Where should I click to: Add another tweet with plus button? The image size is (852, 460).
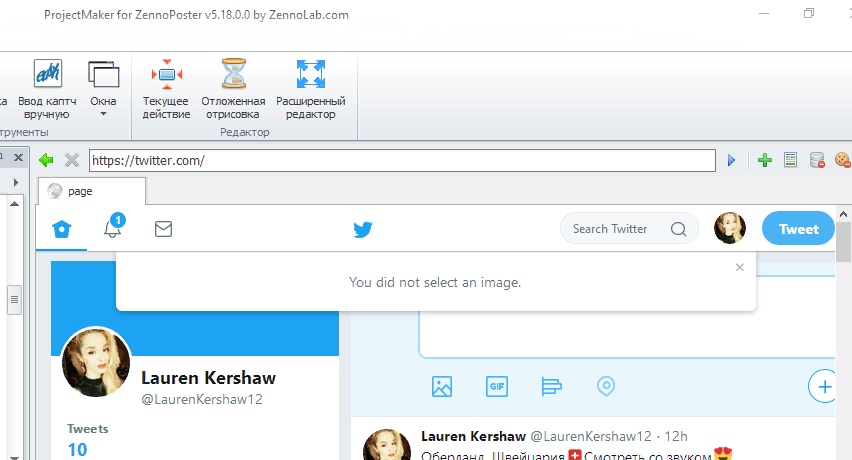click(824, 387)
